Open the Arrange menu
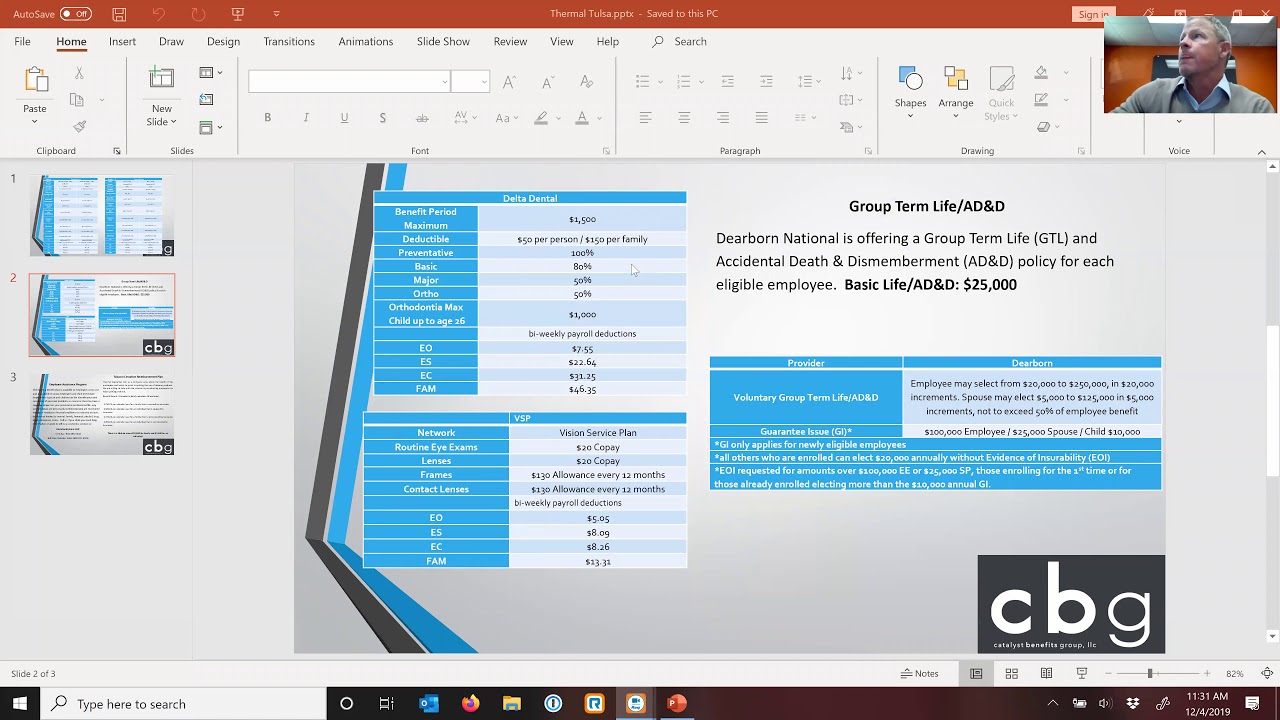The width and height of the screenshot is (1280, 720). pos(955,92)
